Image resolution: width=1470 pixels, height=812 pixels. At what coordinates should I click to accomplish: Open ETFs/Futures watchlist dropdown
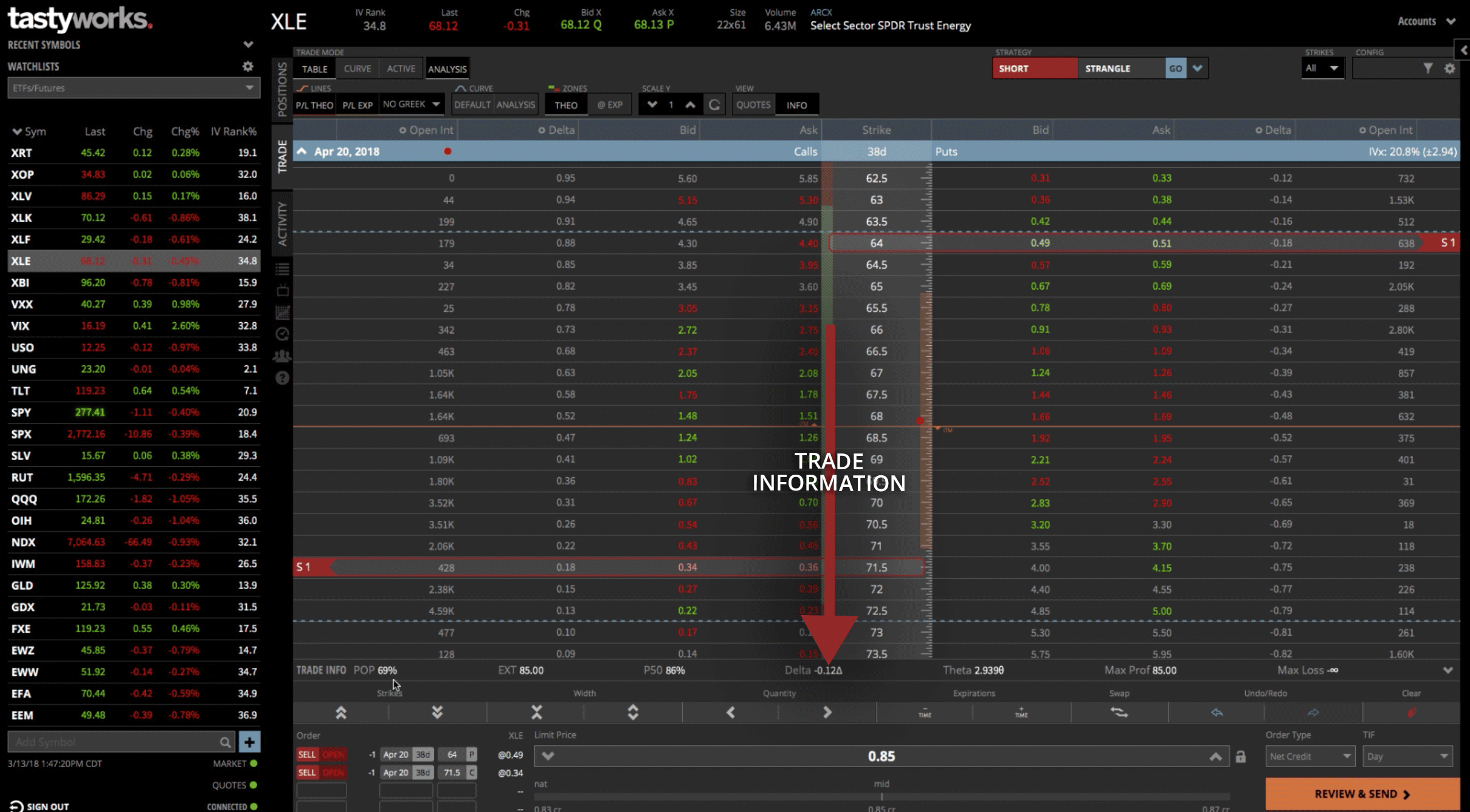click(x=134, y=88)
